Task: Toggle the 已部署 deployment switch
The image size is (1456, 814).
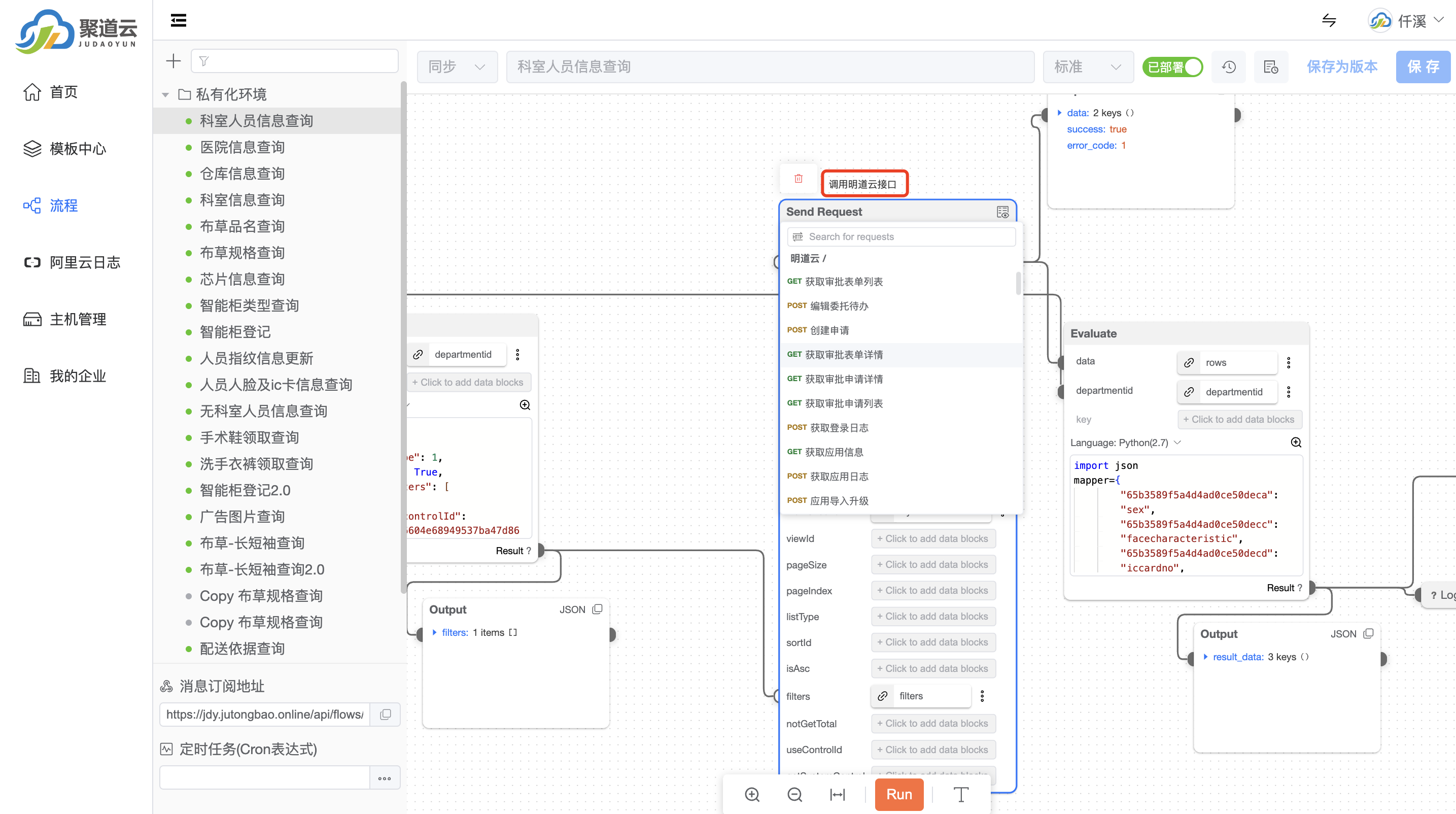Action: [1172, 66]
